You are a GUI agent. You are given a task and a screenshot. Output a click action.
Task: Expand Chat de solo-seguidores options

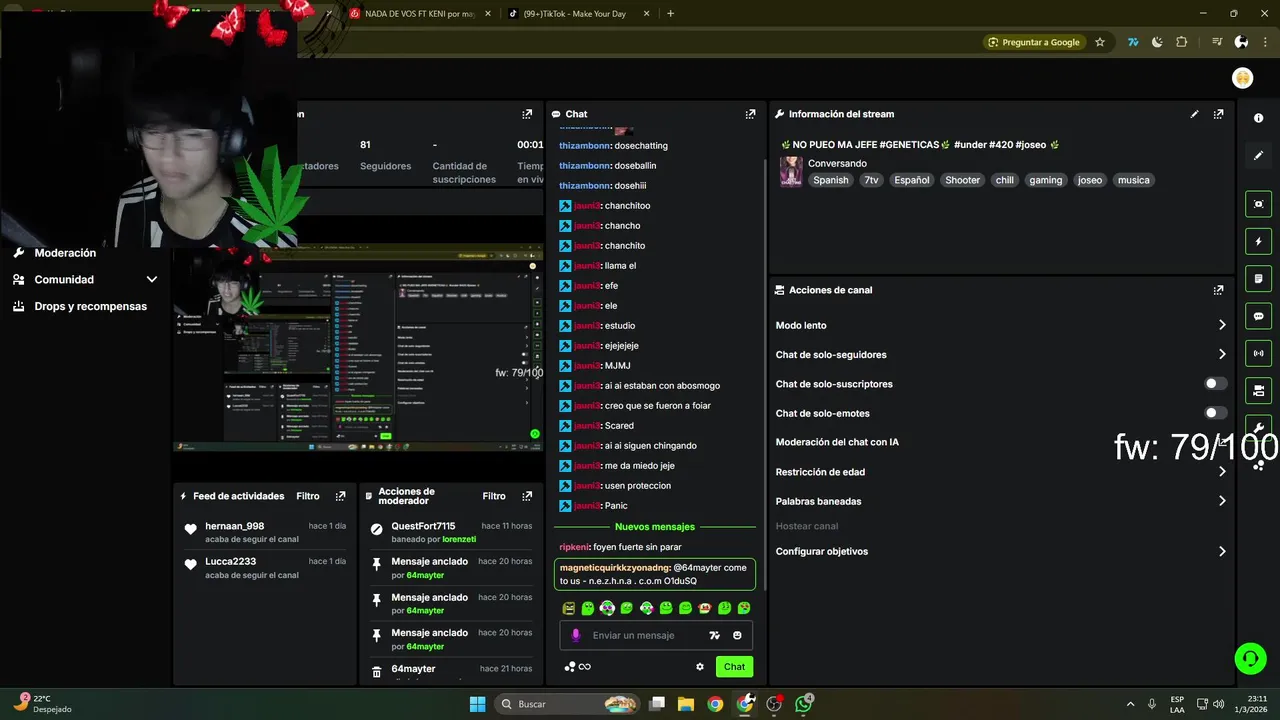pyautogui.click(x=1221, y=354)
